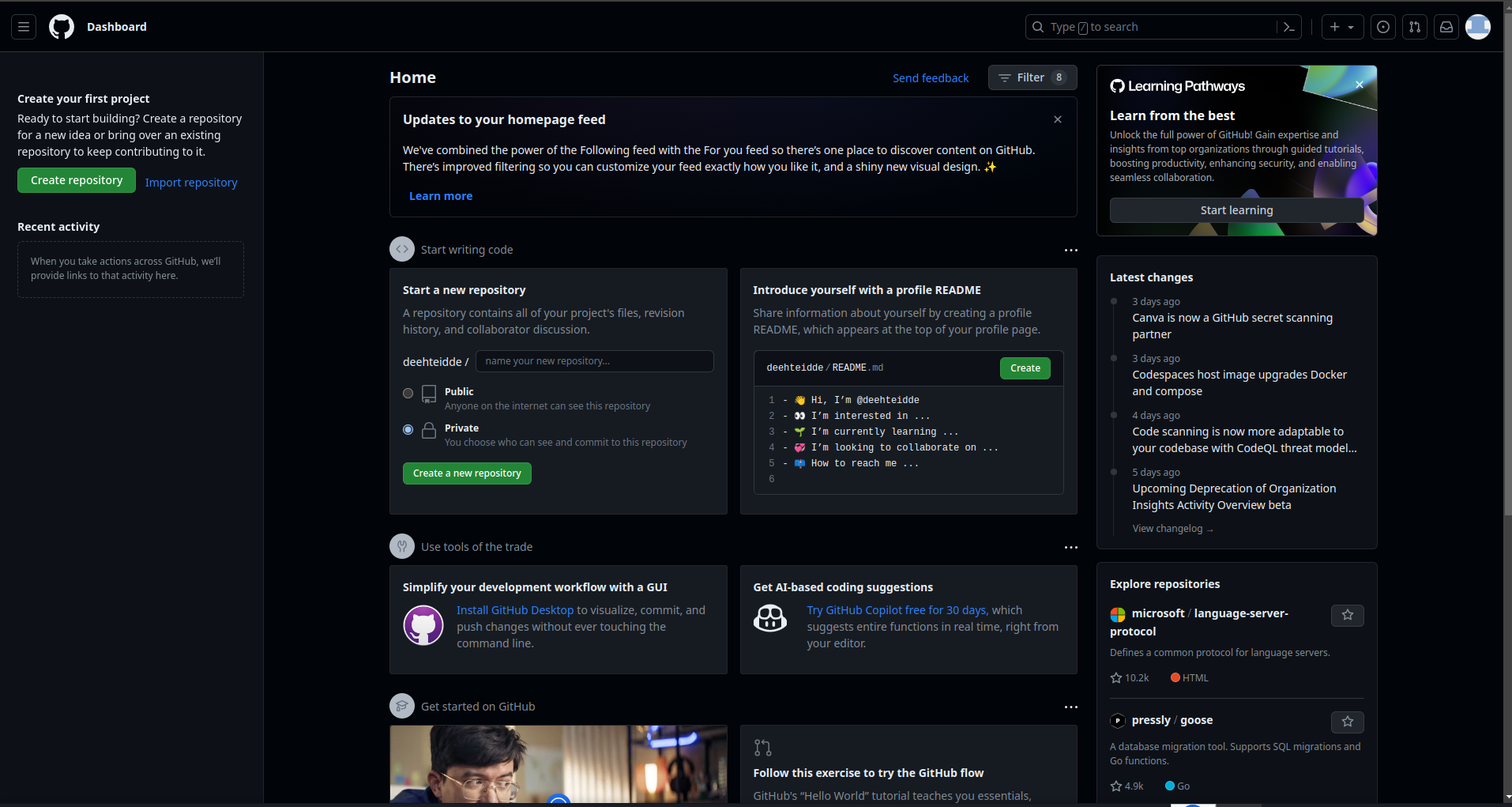Open Pull requests icon in header

point(1415,27)
